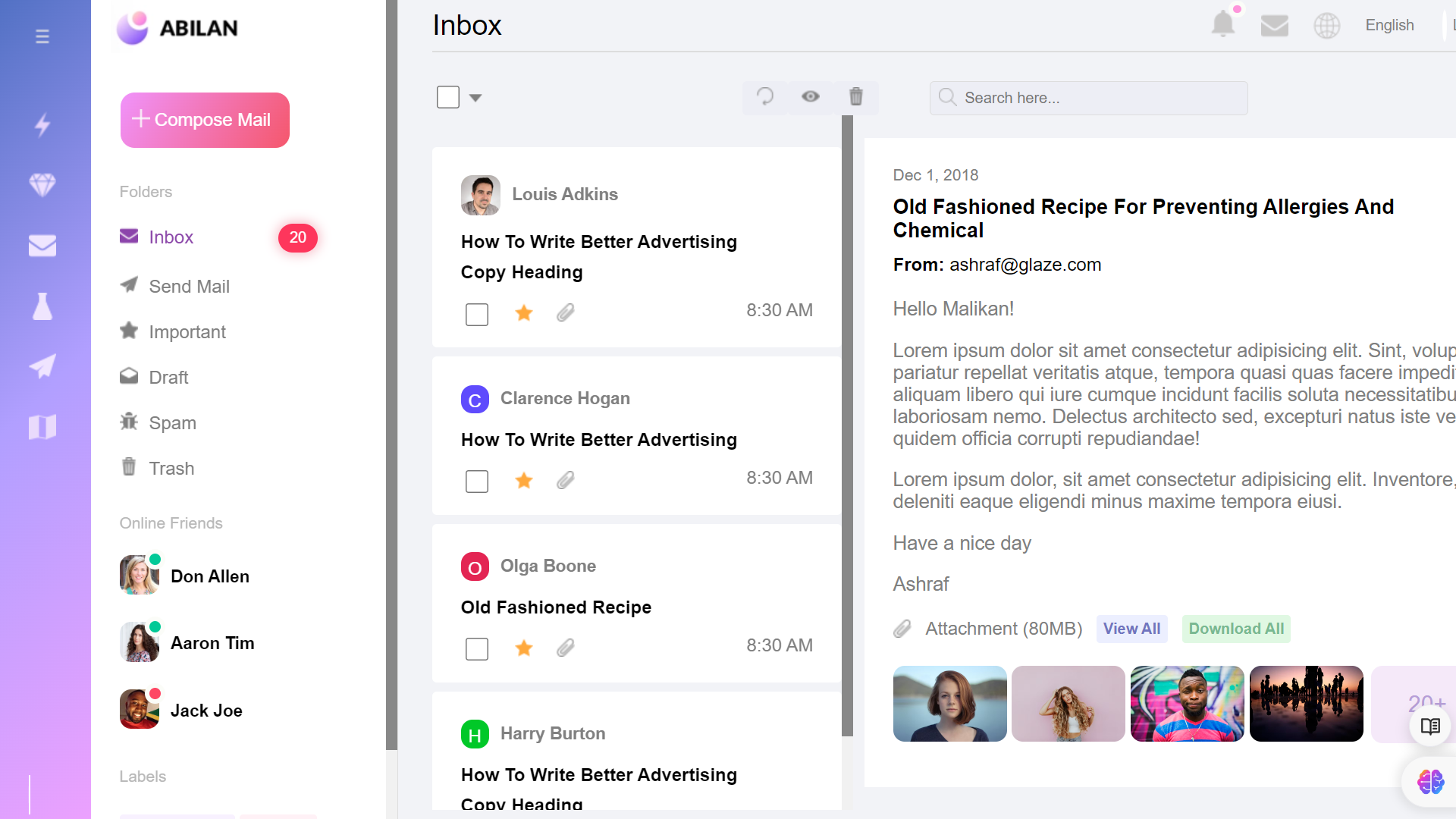Click the diamond icon in left sidebar

(42, 185)
